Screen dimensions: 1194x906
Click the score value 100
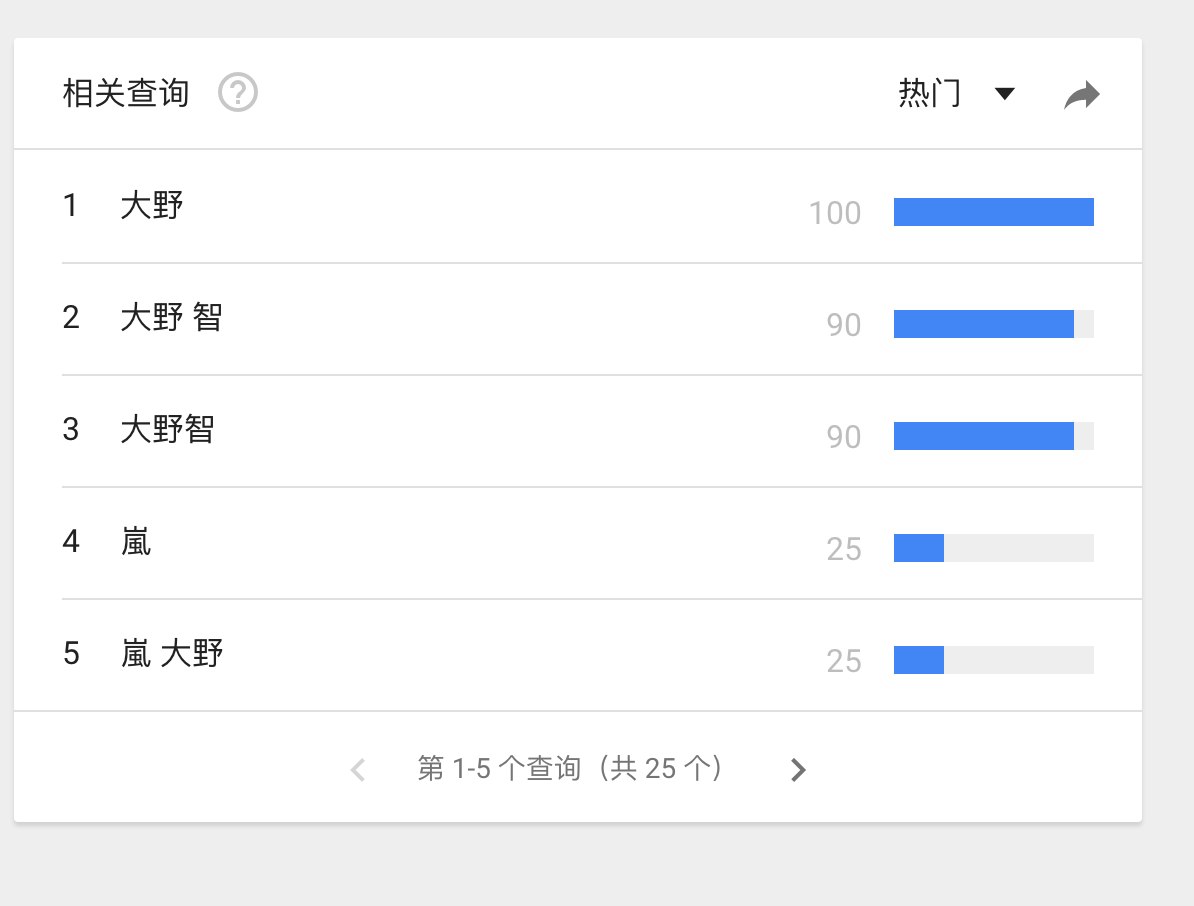coord(835,213)
